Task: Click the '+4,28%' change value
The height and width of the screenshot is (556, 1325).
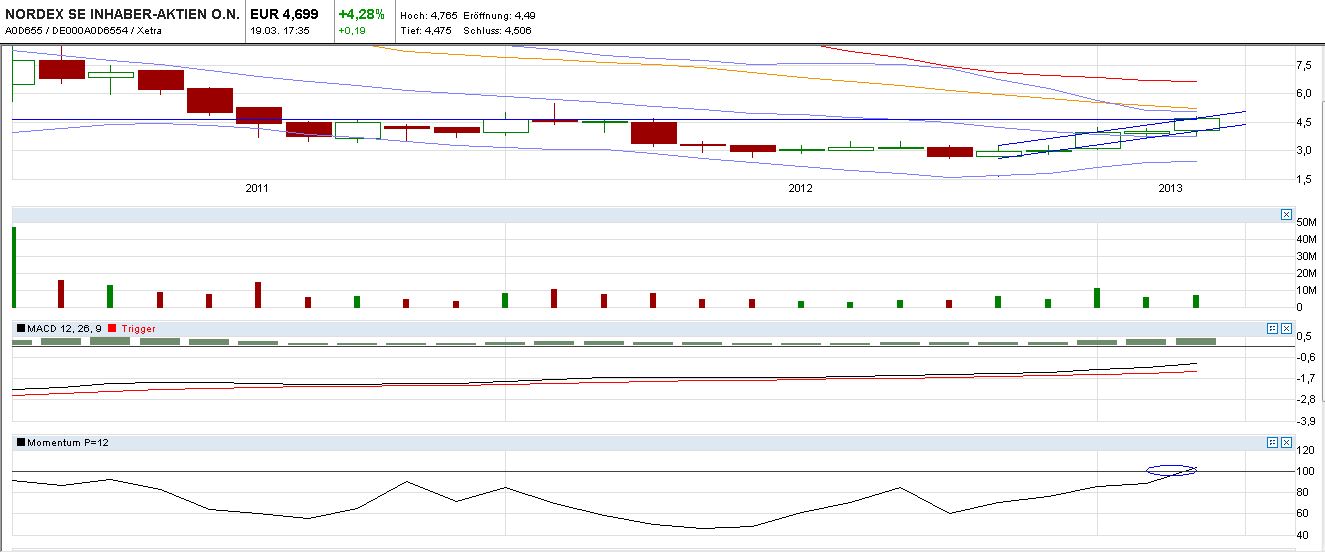Action: pyautogui.click(x=362, y=15)
